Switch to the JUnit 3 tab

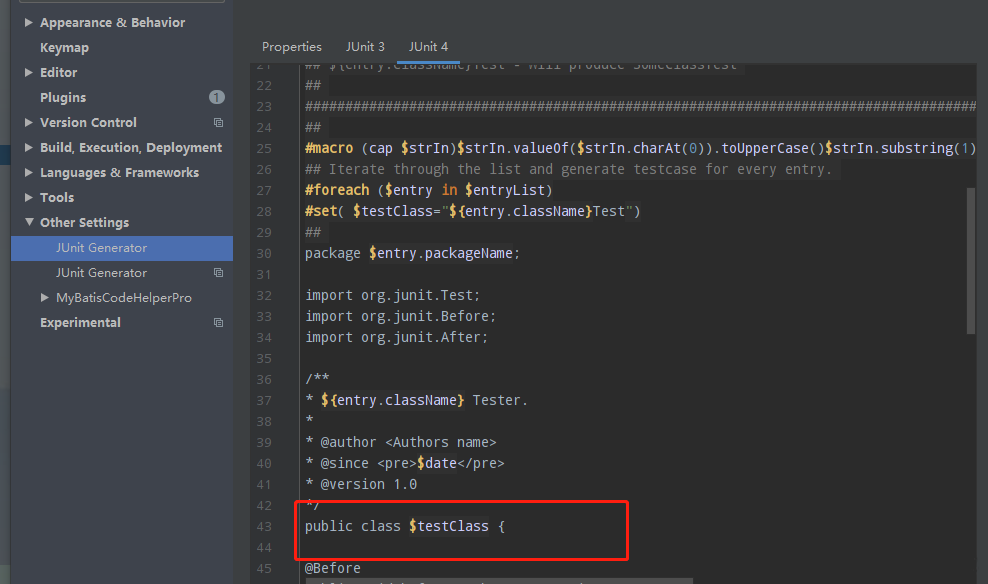(x=365, y=47)
